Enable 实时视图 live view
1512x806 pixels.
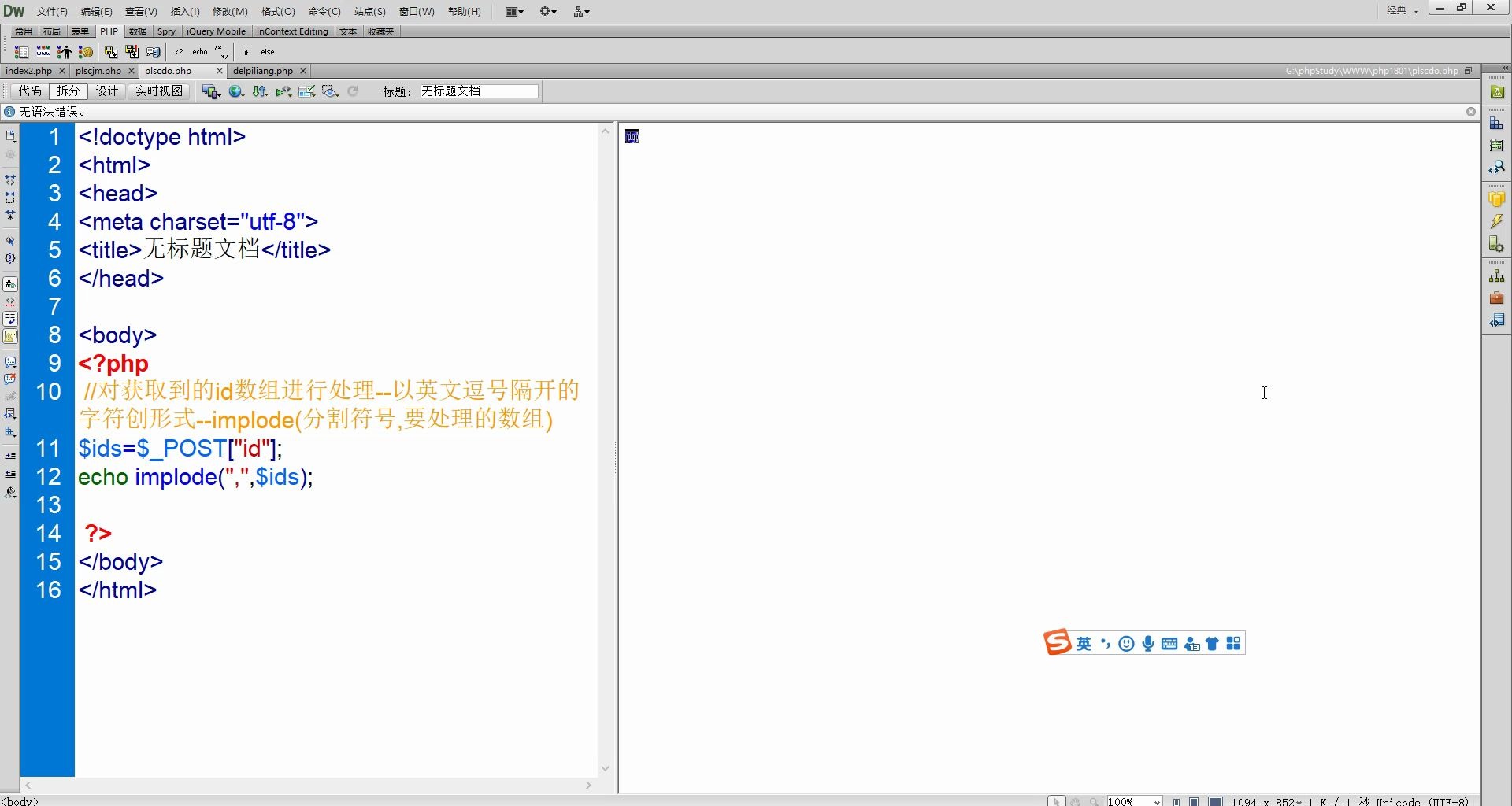158,91
